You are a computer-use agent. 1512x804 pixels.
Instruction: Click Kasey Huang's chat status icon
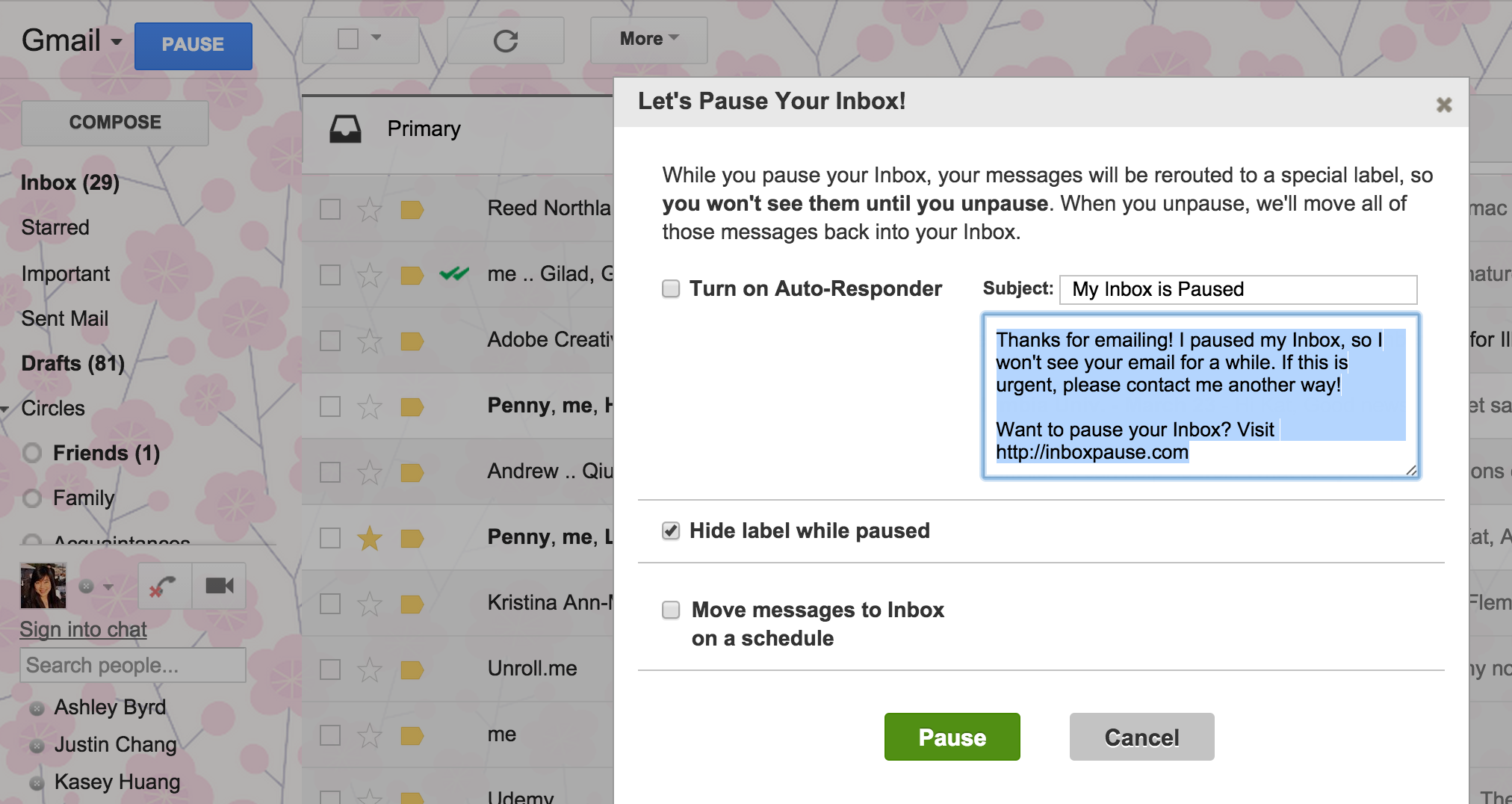pyautogui.click(x=36, y=784)
